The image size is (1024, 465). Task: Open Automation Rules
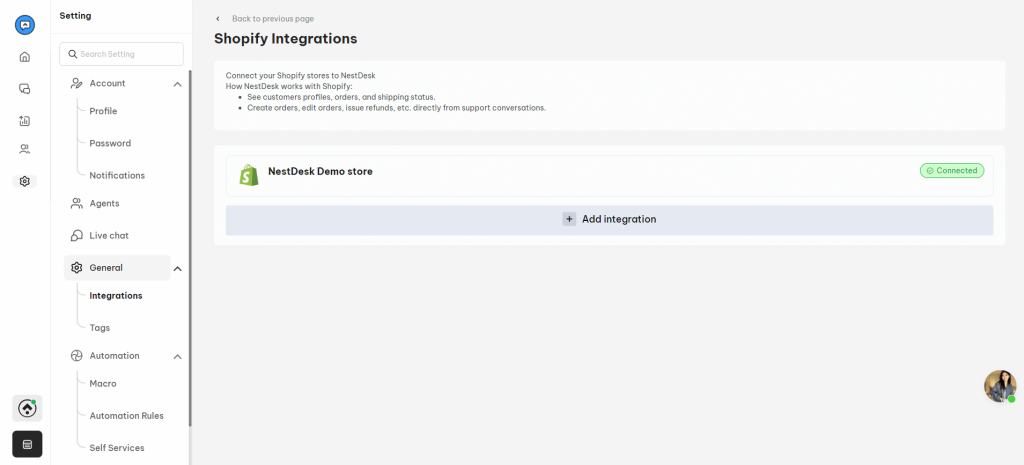127,416
